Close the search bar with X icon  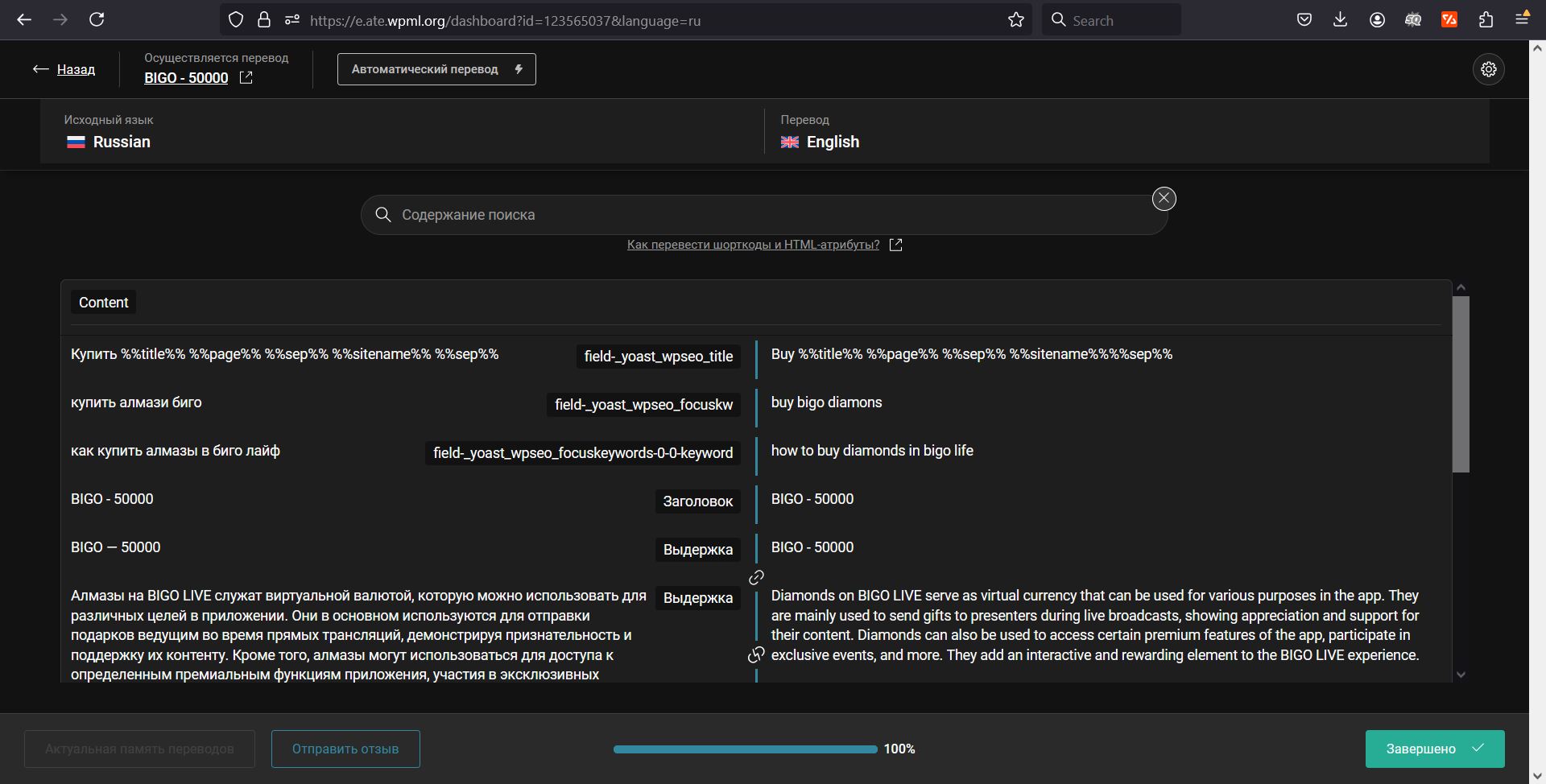point(1164,199)
